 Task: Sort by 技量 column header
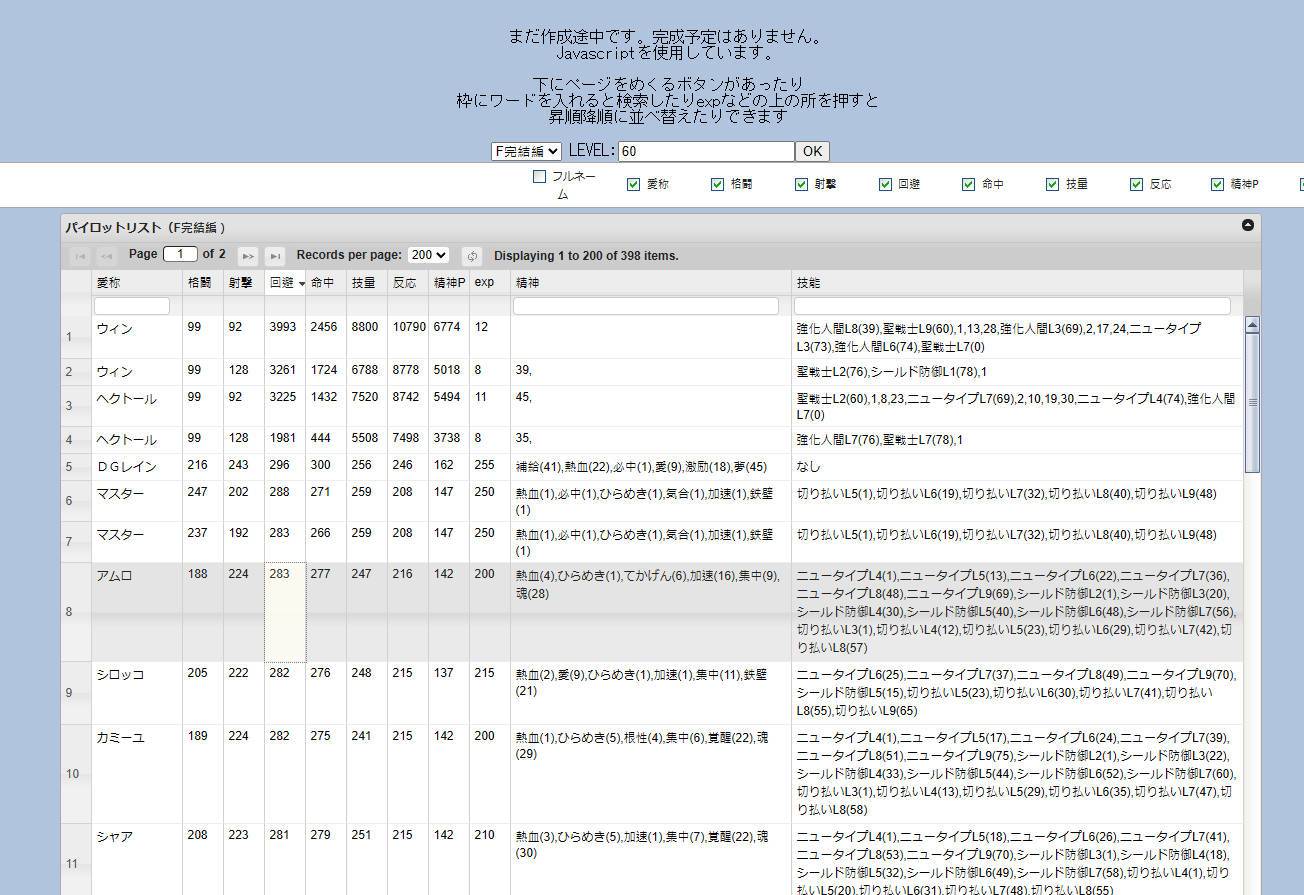coord(367,283)
